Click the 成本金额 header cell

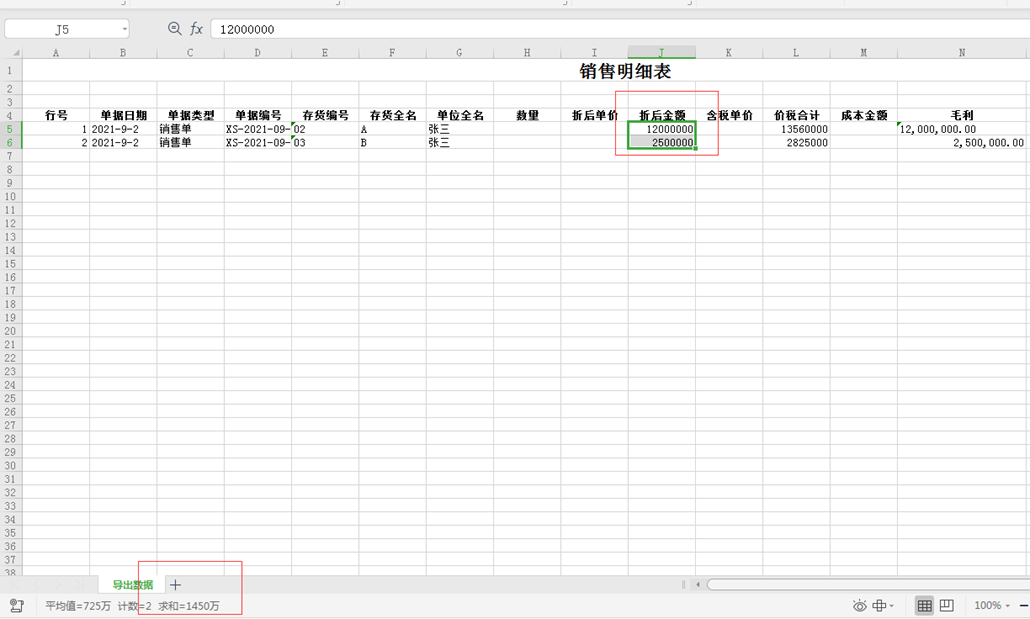pyautogui.click(x=864, y=116)
